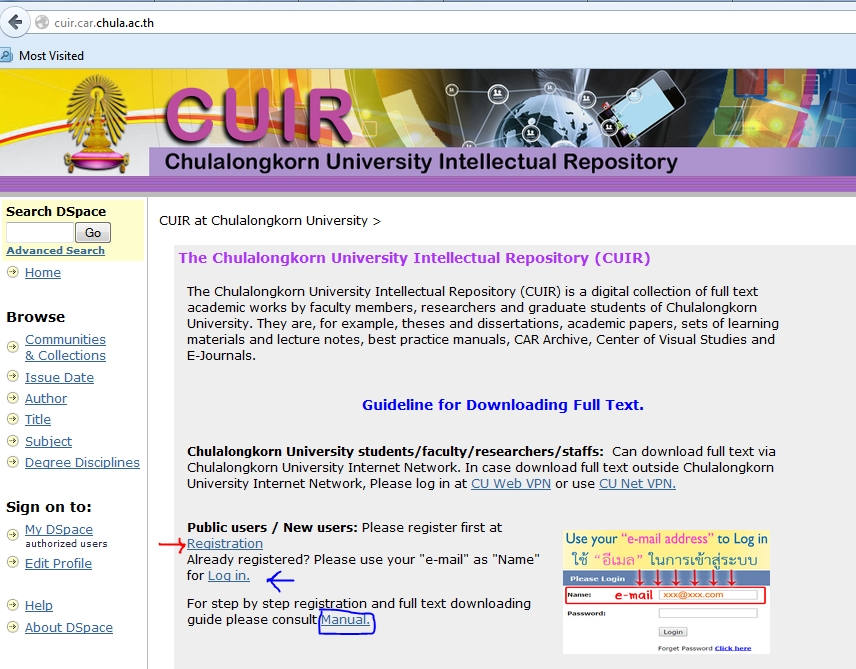Click the 'authorized users' caption

pyautogui.click(x=66, y=543)
